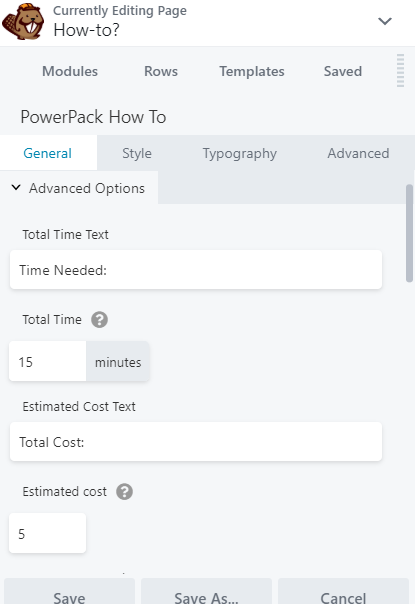
Task: Click the Estimated Cost Text input field
Action: tap(196, 441)
